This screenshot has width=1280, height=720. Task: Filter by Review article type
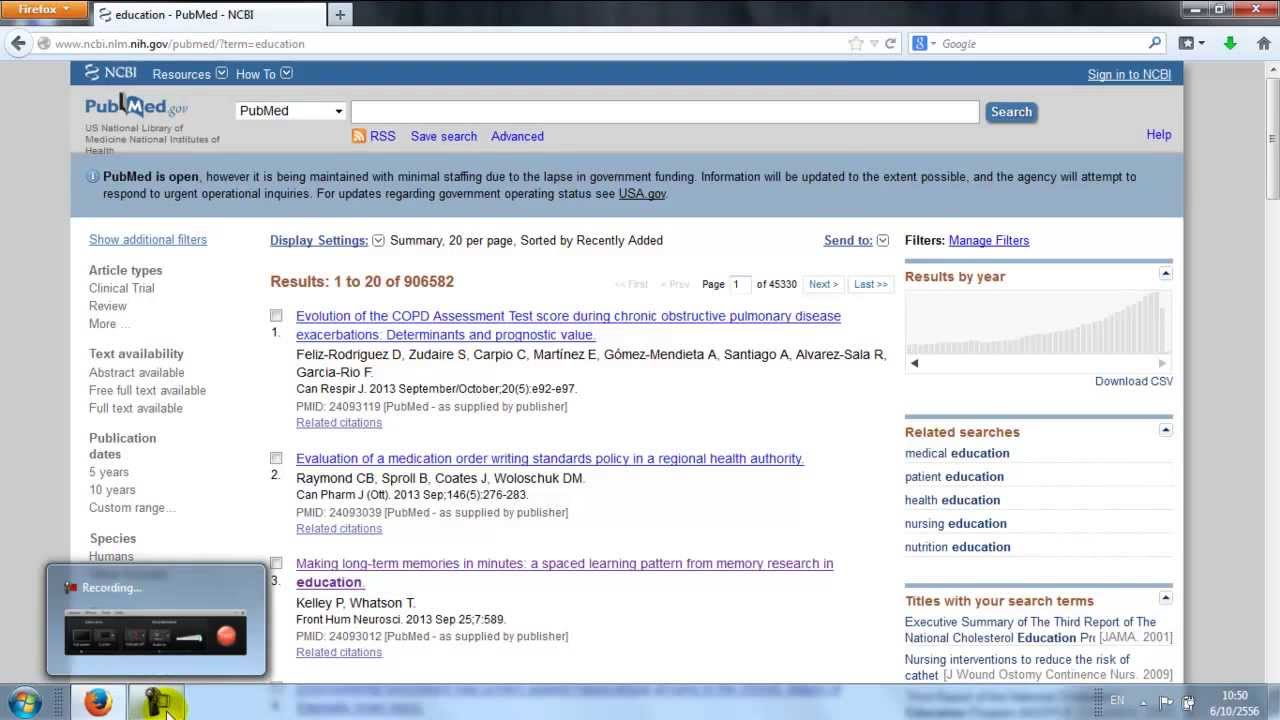108,306
